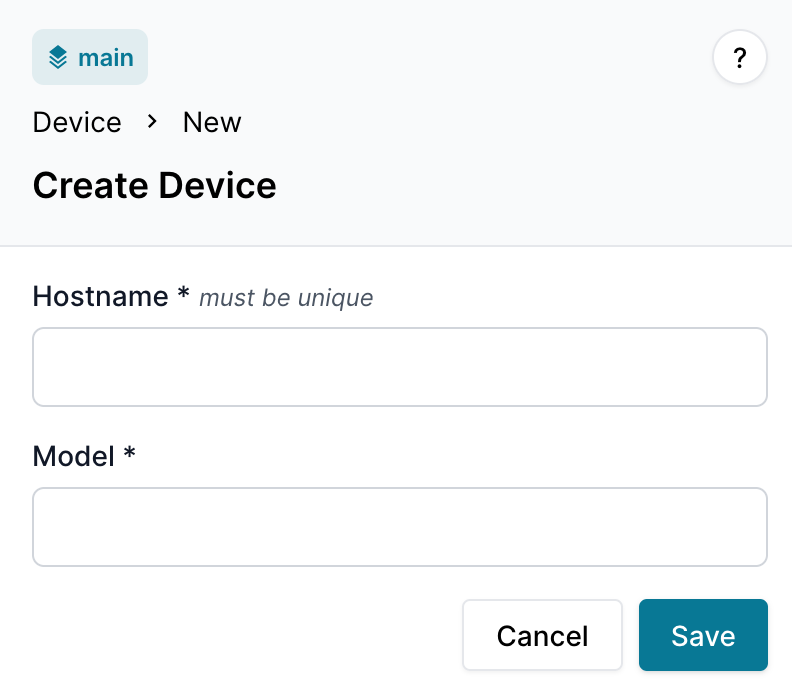This screenshot has width=792, height=698.
Task: Click the word 'must' in hostname hint
Action: pyautogui.click(x=222, y=298)
